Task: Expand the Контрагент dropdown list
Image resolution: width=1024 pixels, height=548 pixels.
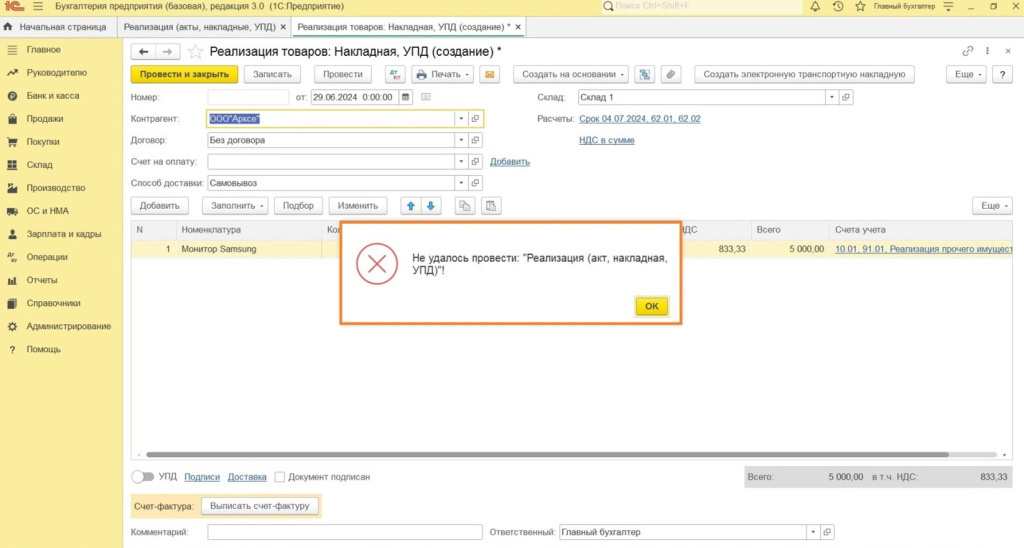Action: pos(461,118)
